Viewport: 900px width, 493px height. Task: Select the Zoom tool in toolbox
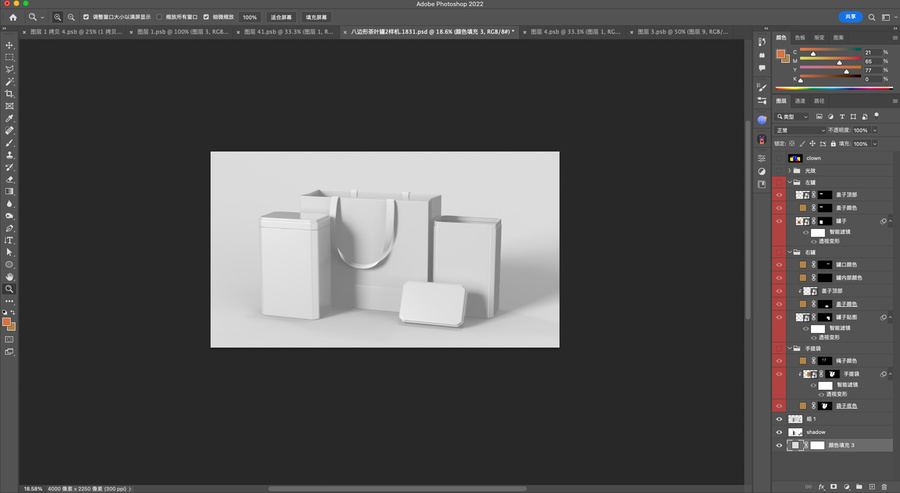pos(9,289)
